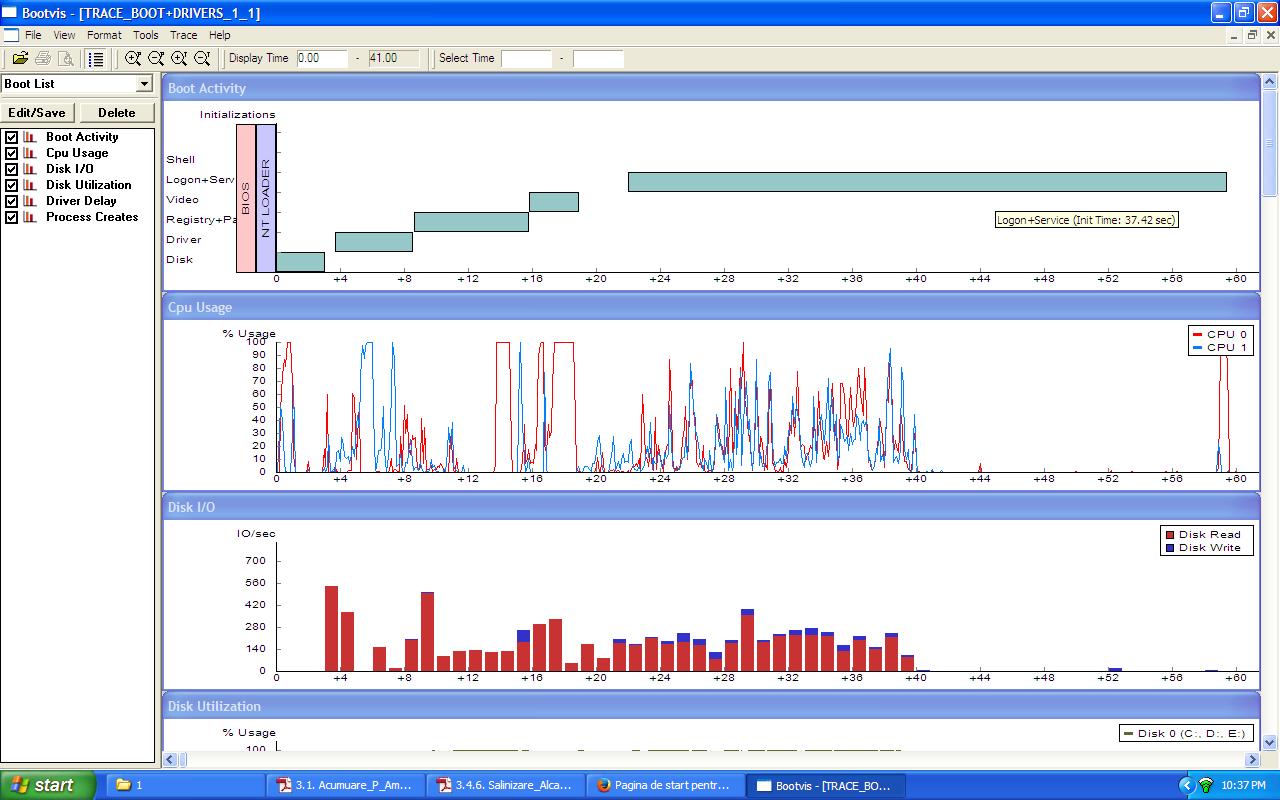Click the Print Preview toolbar icon
This screenshot has width=1280, height=800.
click(x=66, y=59)
